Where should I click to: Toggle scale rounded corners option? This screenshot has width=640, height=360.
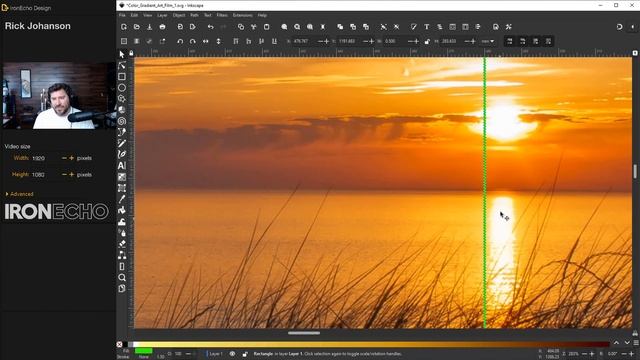tap(522, 41)
